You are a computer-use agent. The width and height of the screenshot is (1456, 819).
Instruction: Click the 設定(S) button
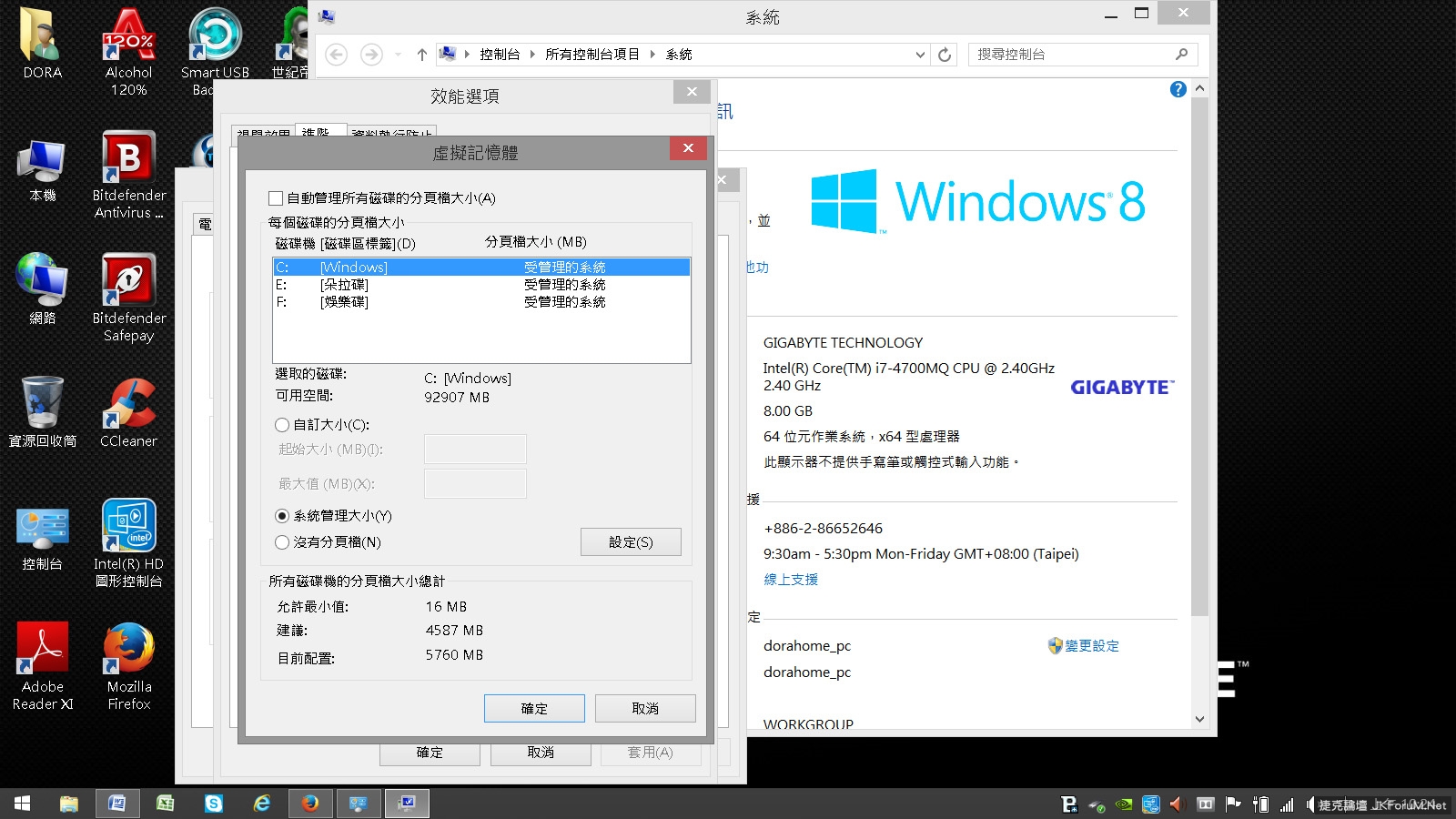(x=630, y=542)
